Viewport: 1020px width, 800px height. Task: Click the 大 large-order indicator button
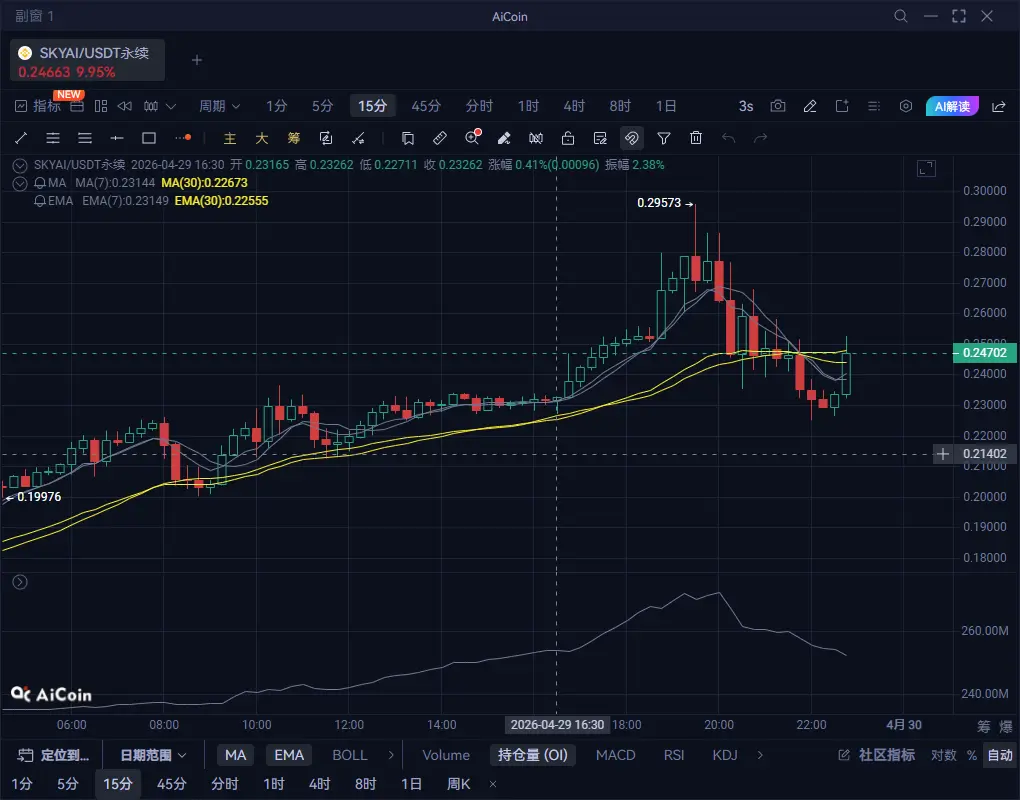pos(262,138)
